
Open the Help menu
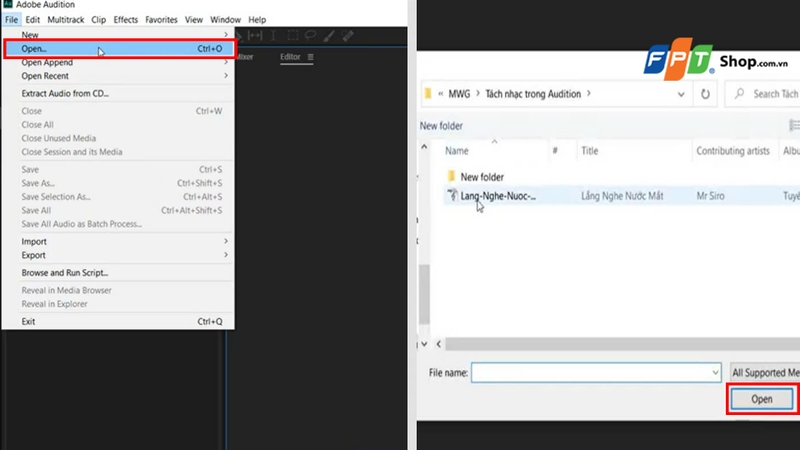tap(257, 20)
